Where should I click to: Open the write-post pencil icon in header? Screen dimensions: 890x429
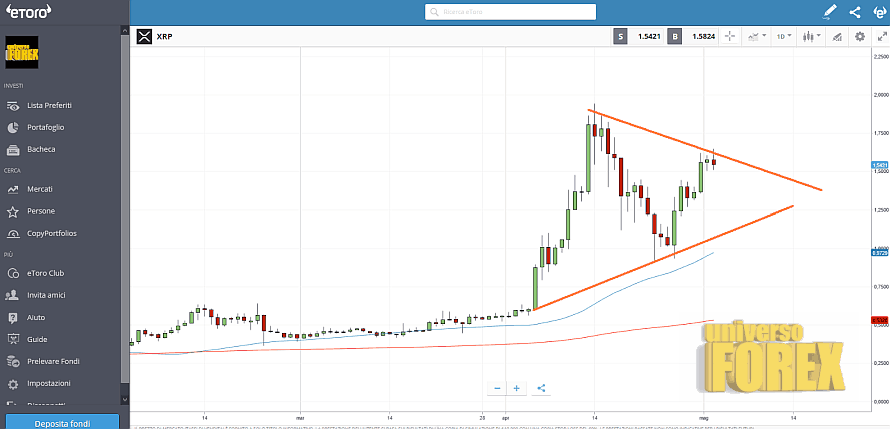(829, 12)
